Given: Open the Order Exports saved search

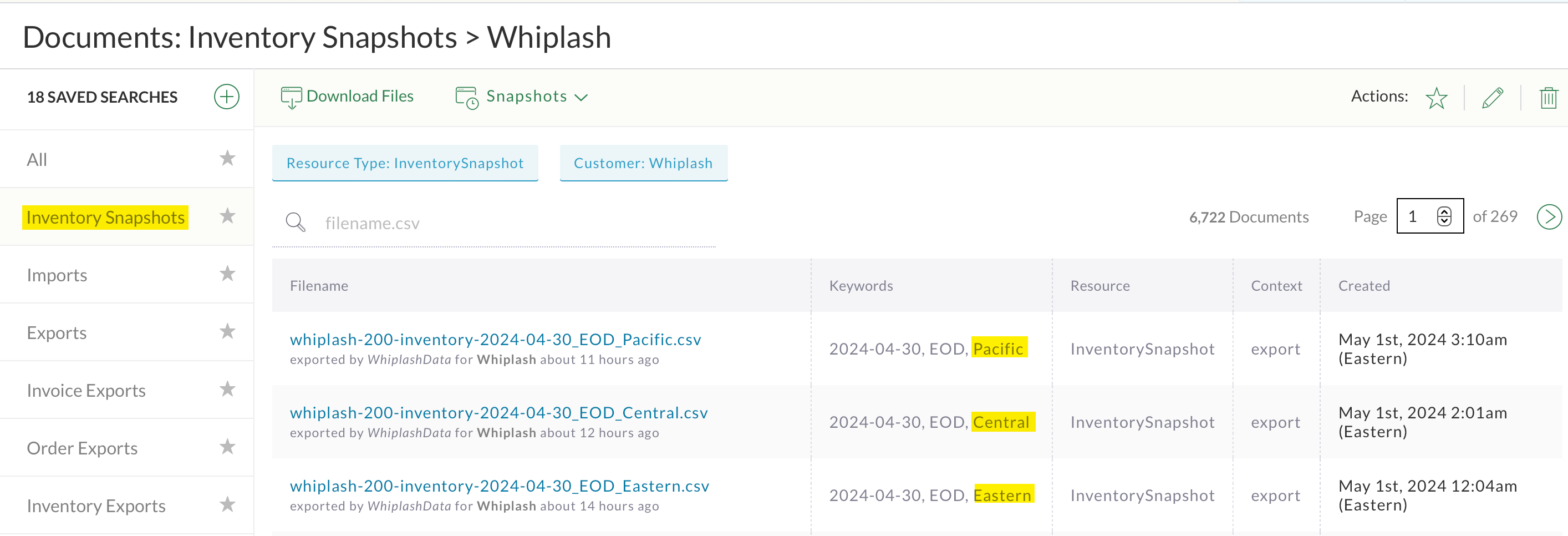Looking at the screenshot, I should (x=126, y=448).
